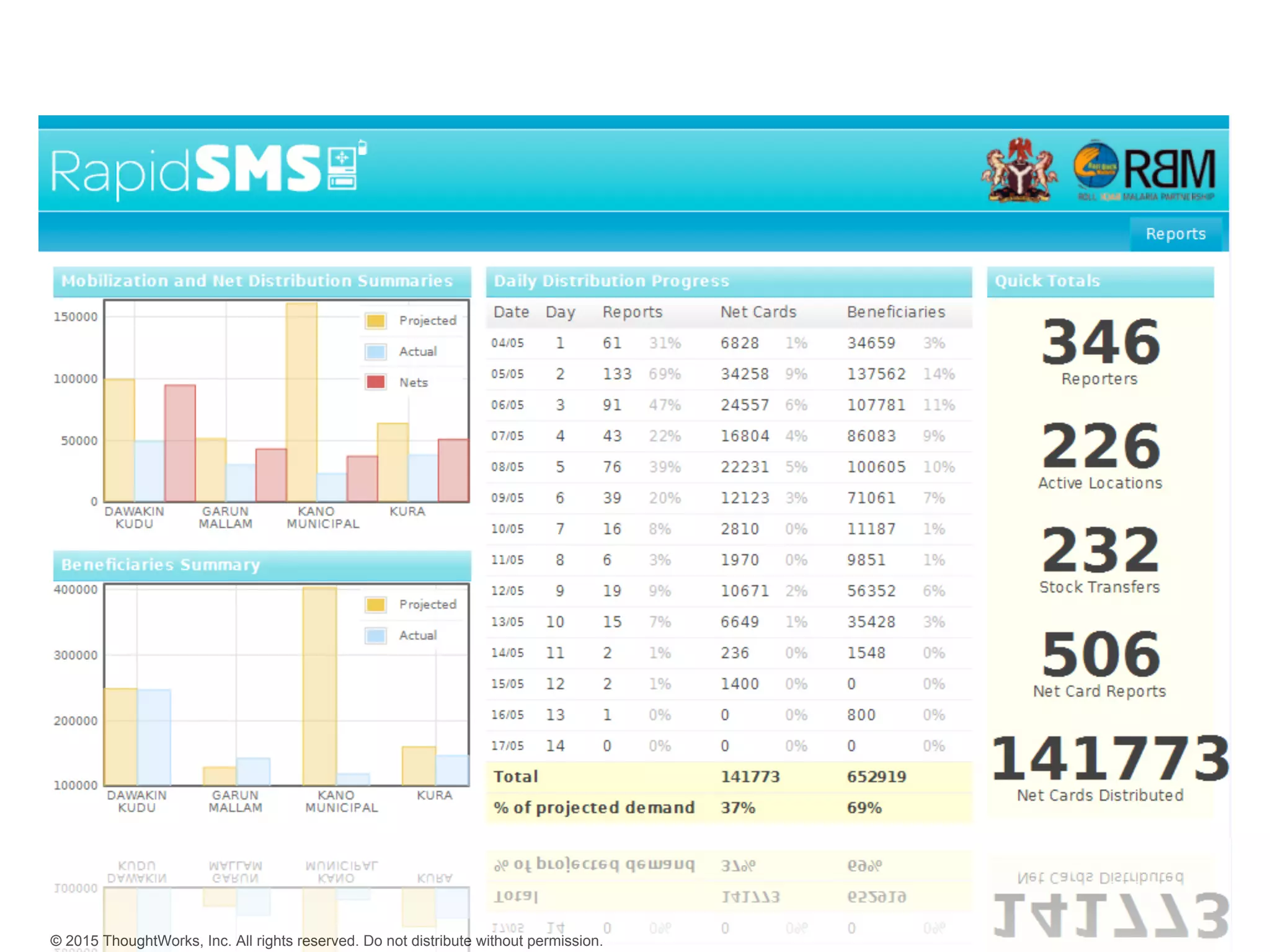Click the Nigerian coat of arms emblem

pyautogui.click(x=1019, y=170)
